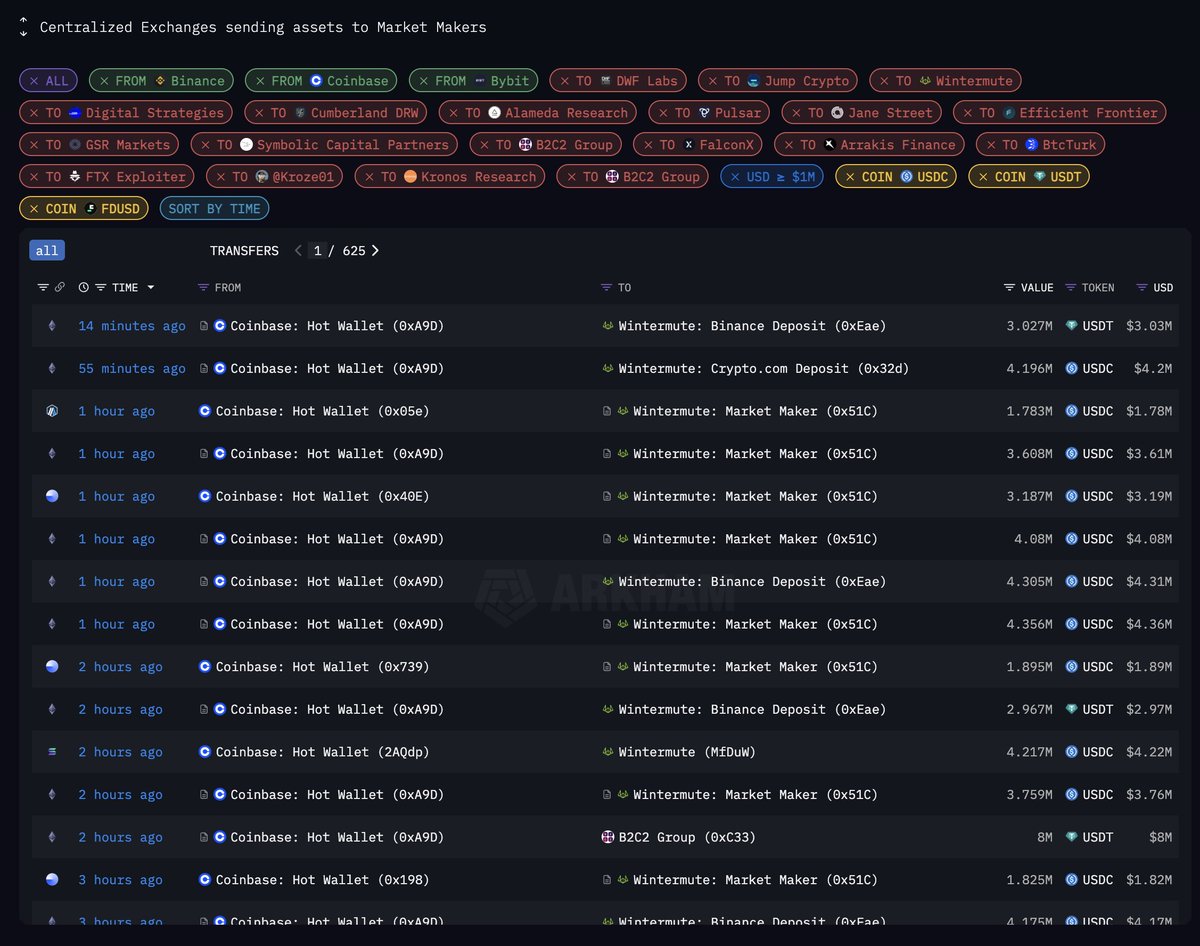
Task: Remove the TO Symbolic Capital Partners chip
Action: pos(205,145)
